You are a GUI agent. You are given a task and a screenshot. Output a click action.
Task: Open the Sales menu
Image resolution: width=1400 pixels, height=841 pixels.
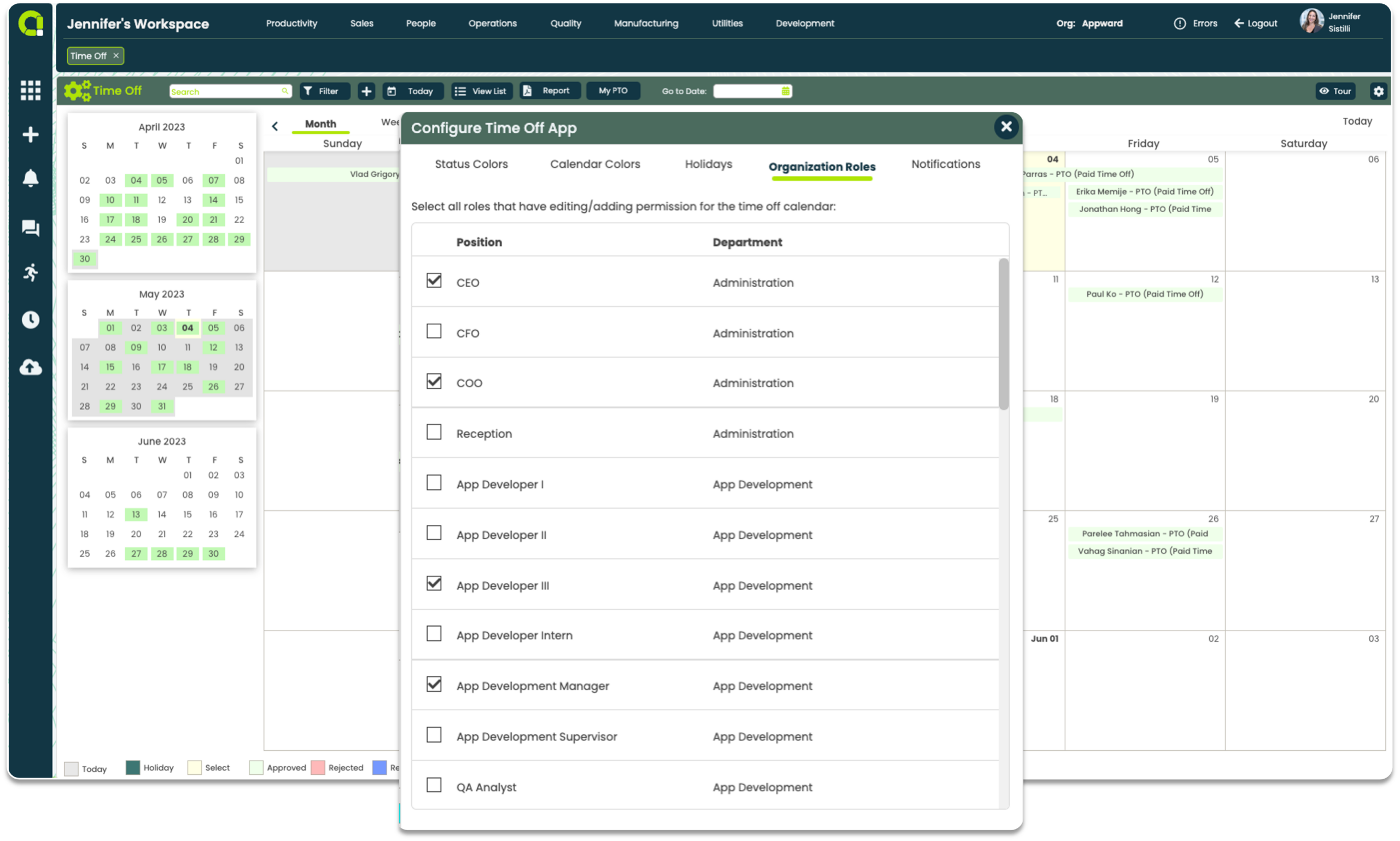tap(361, 23)
